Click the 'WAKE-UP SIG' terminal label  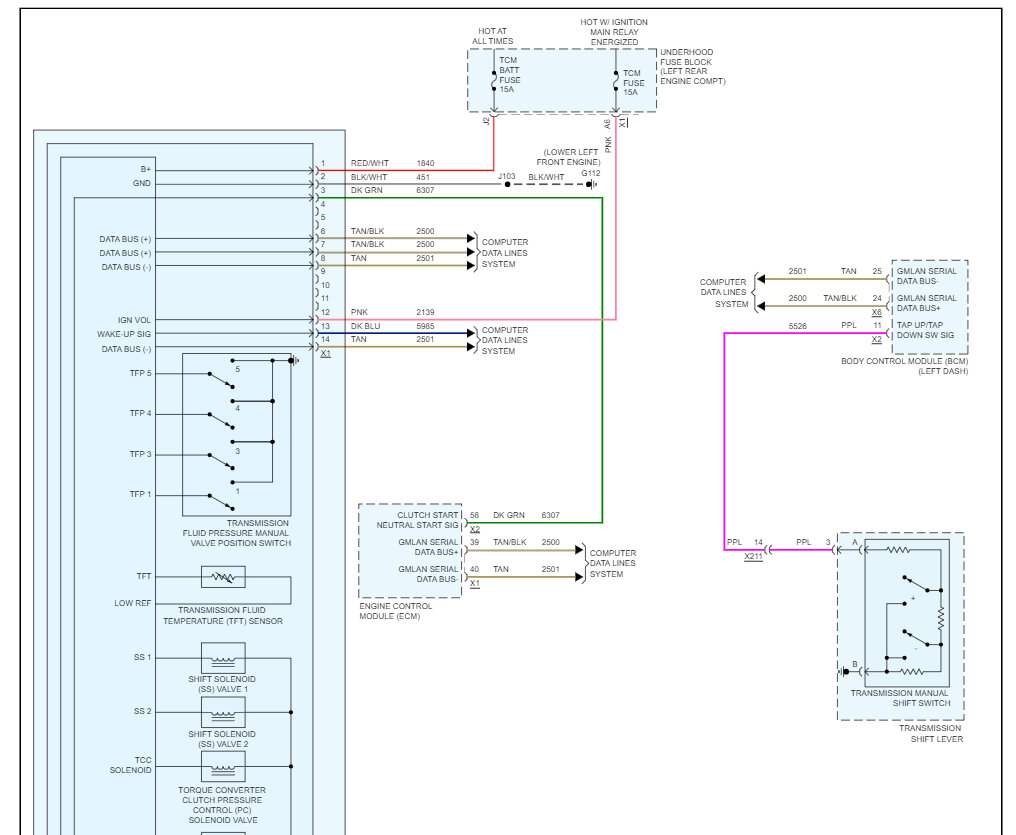click(x=124, y=334)
